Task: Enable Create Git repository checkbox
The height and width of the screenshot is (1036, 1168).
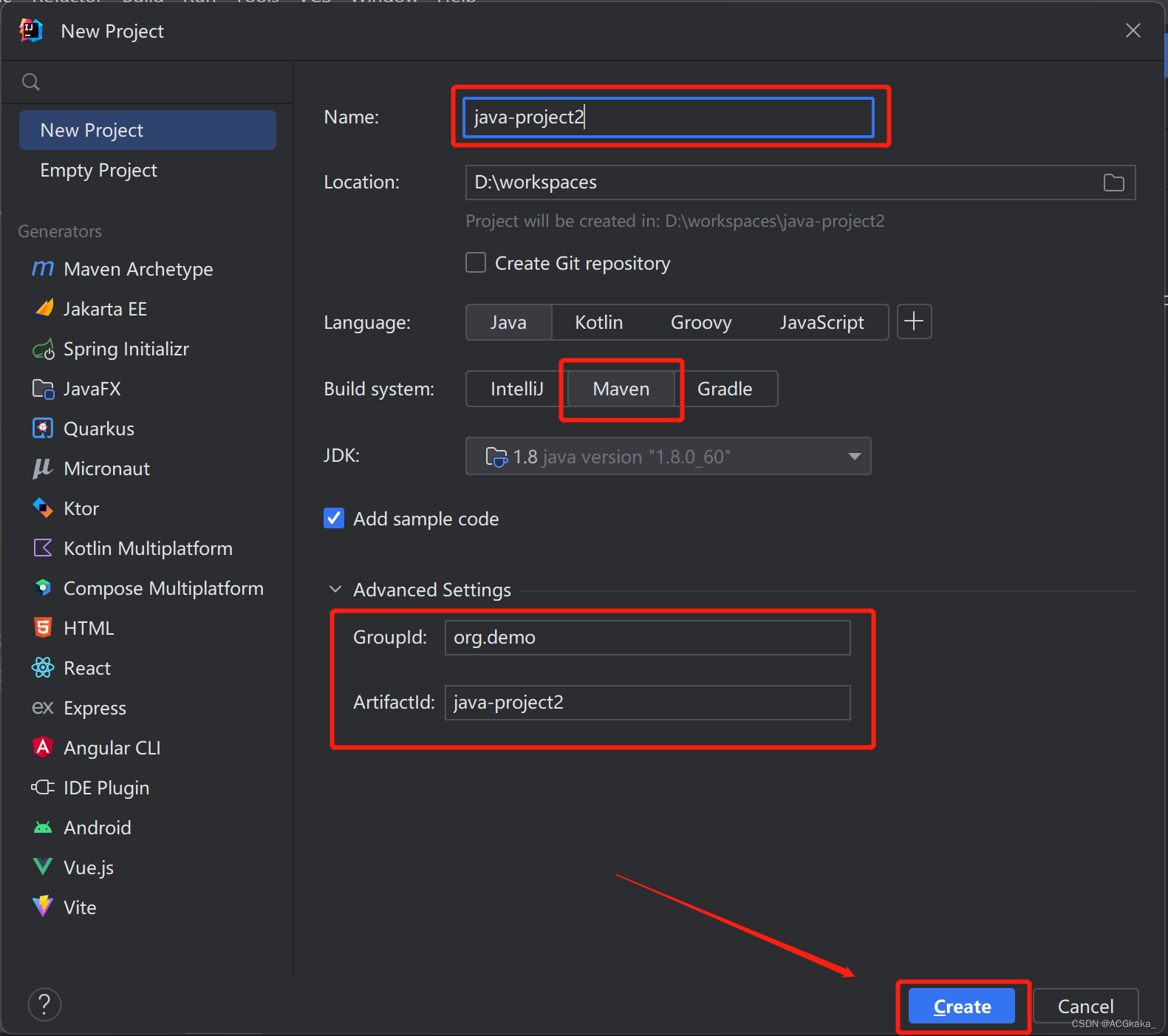Action: tap(476, 262)
